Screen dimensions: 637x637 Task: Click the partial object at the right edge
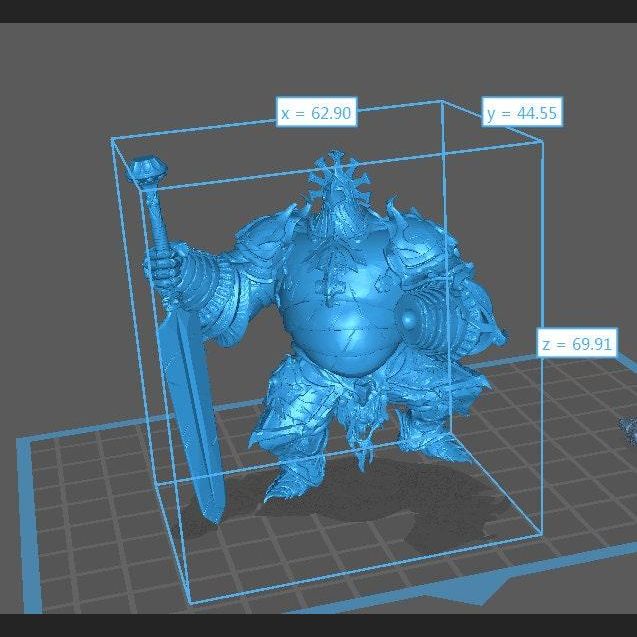[629, 430]
